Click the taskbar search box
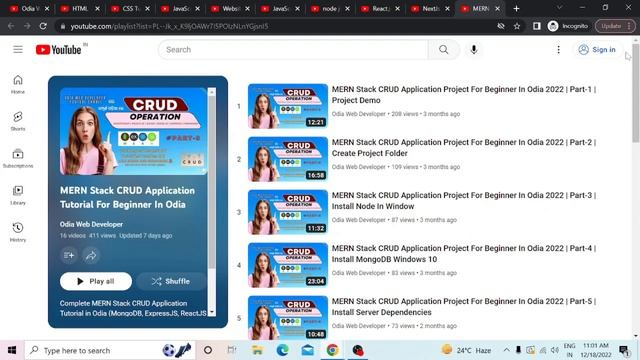This screenshot has height=360, width=640. (110, 350)
